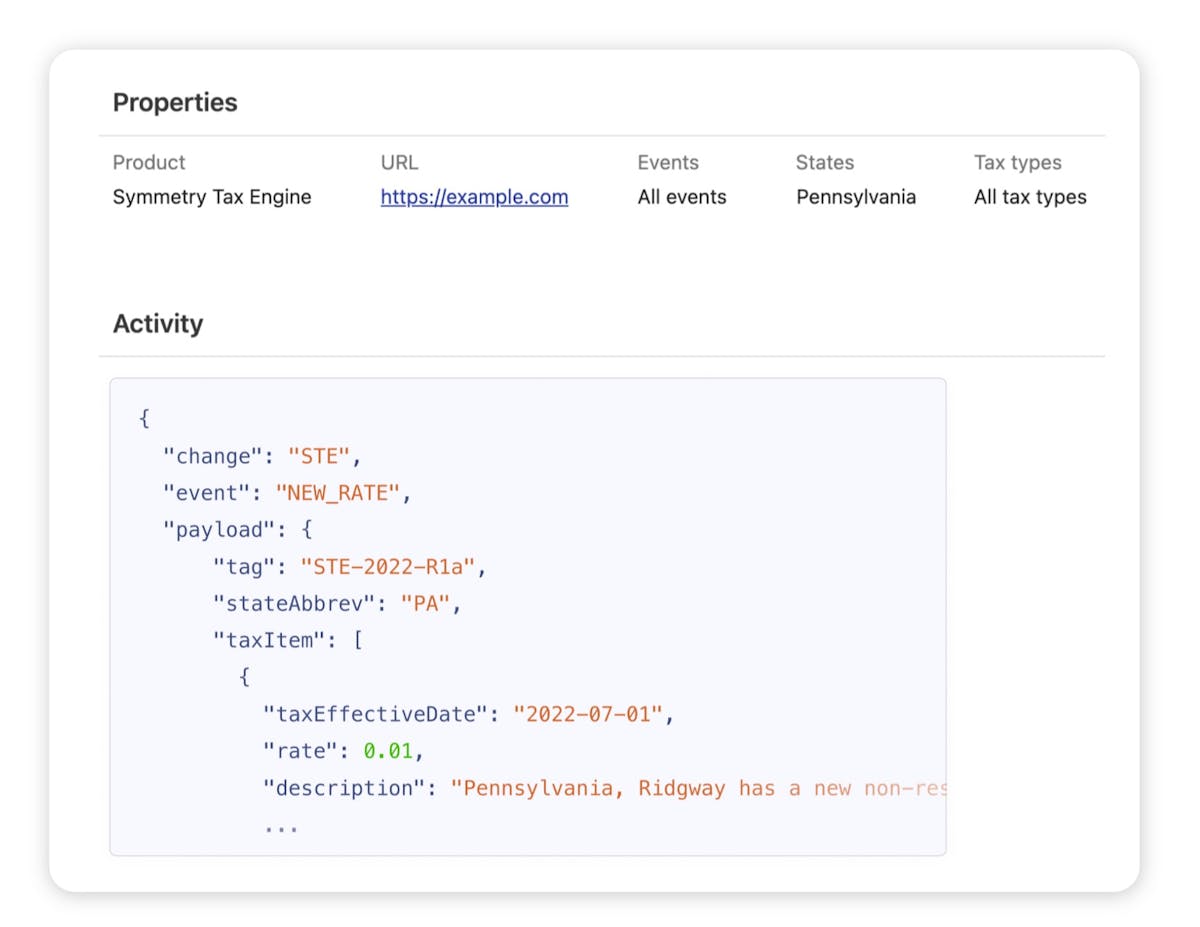The image size is (1200, 927).
Task: Click the Pennsylvania state value
Action: (856, 198)
